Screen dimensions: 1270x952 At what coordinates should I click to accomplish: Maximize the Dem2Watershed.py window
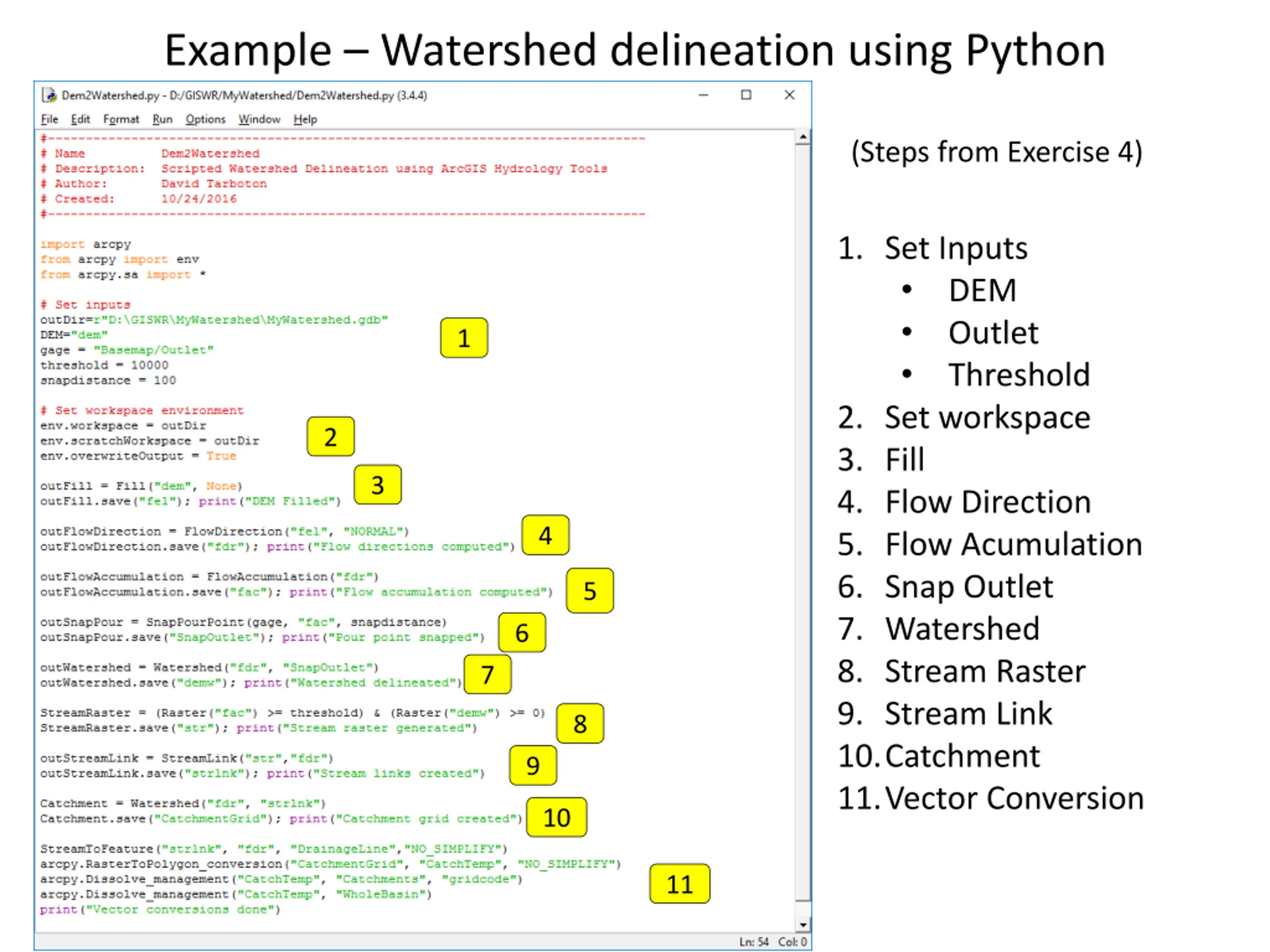click(x=746, y=95)
